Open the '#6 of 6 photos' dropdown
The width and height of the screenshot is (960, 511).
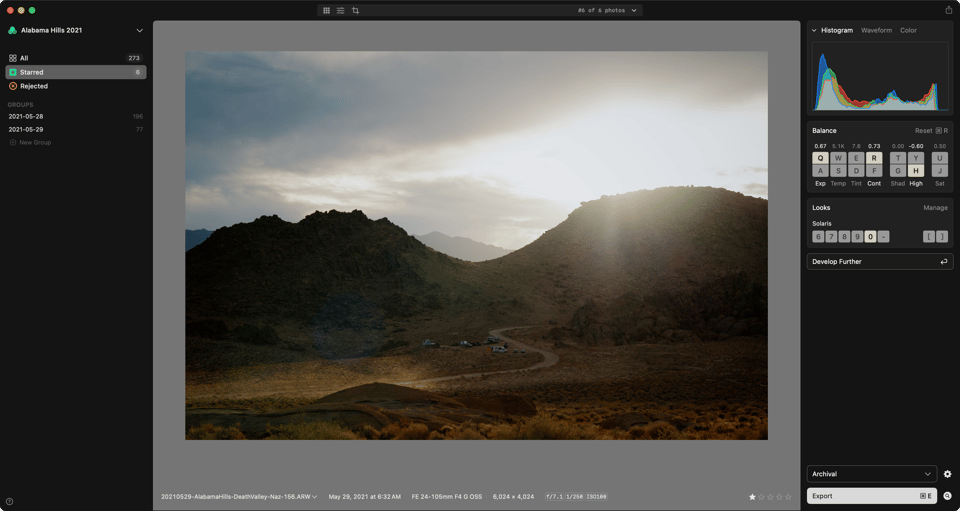click(607, 10)
